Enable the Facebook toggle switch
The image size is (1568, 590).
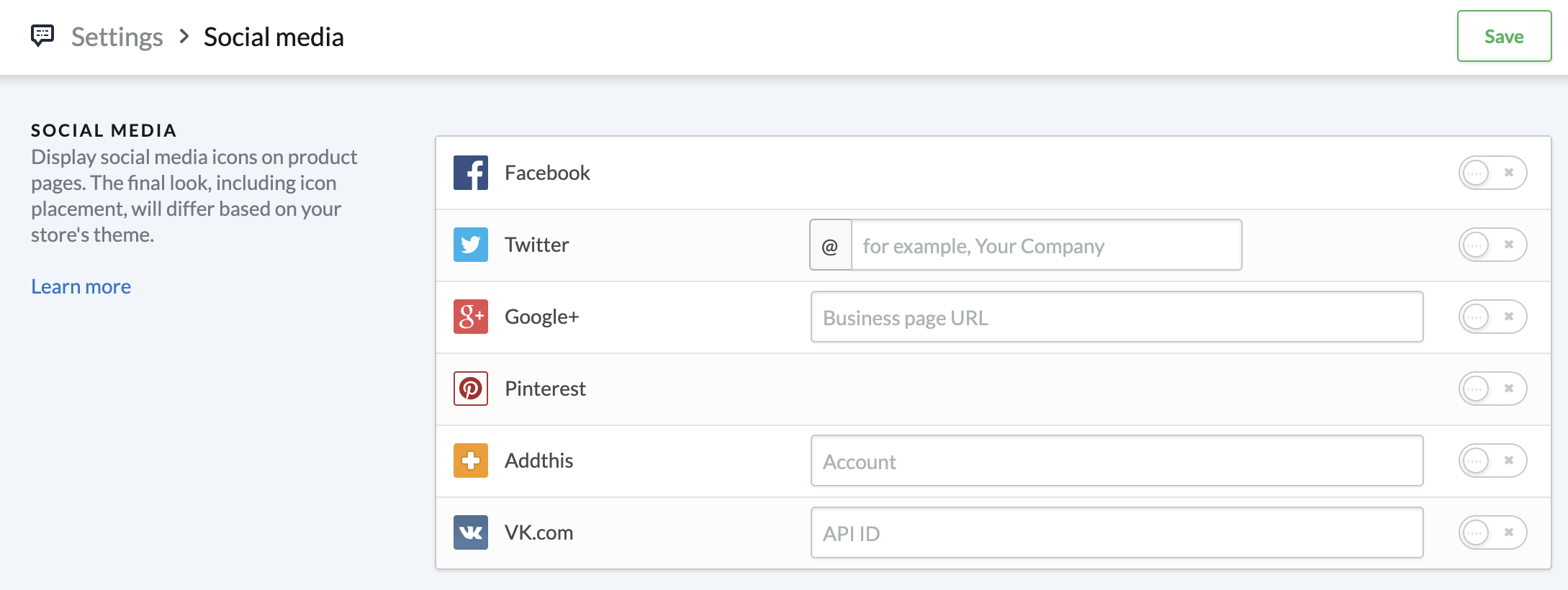point(1492,173)
